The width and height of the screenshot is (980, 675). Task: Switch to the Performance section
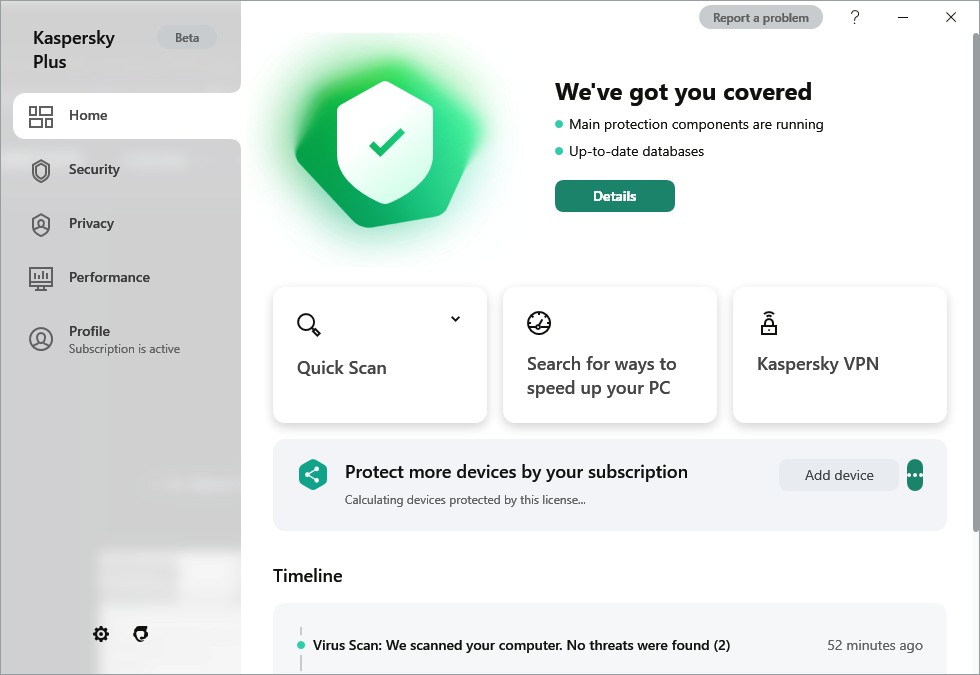(x=109, y=278)
